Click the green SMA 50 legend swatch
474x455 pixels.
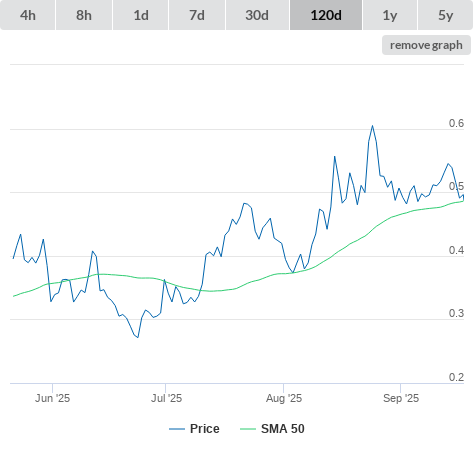click(x=248, y=429)
